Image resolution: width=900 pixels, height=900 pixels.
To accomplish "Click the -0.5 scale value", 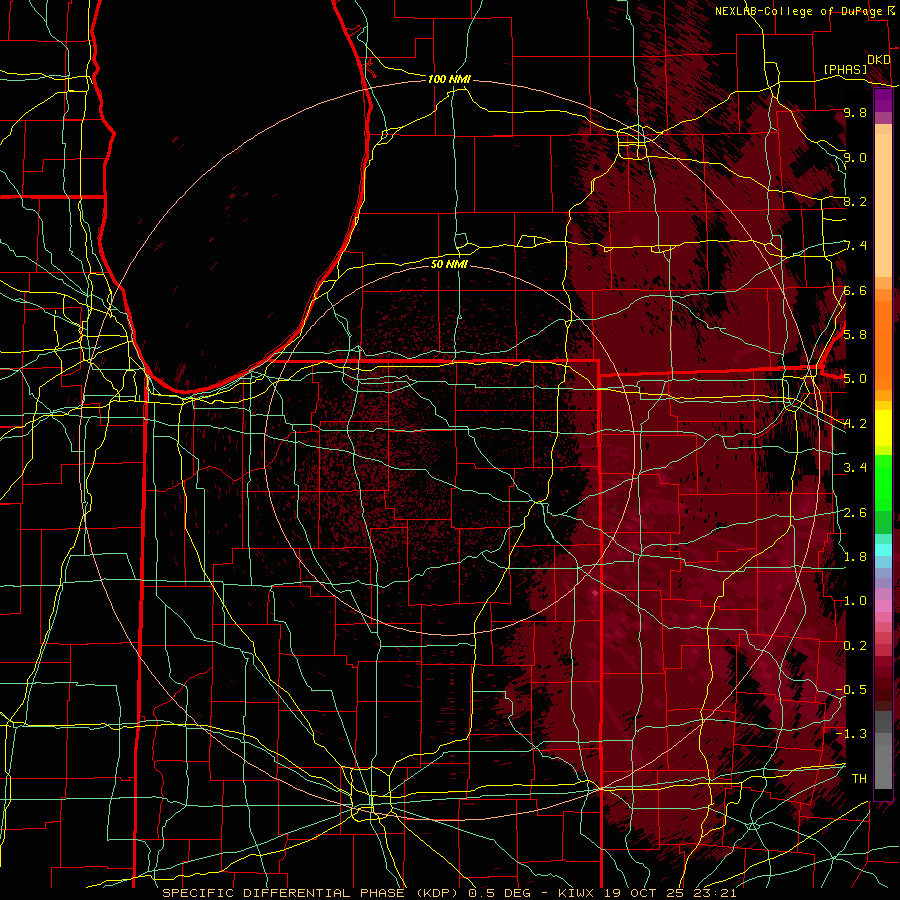I will pyautogui.click(x=852, y=690).
